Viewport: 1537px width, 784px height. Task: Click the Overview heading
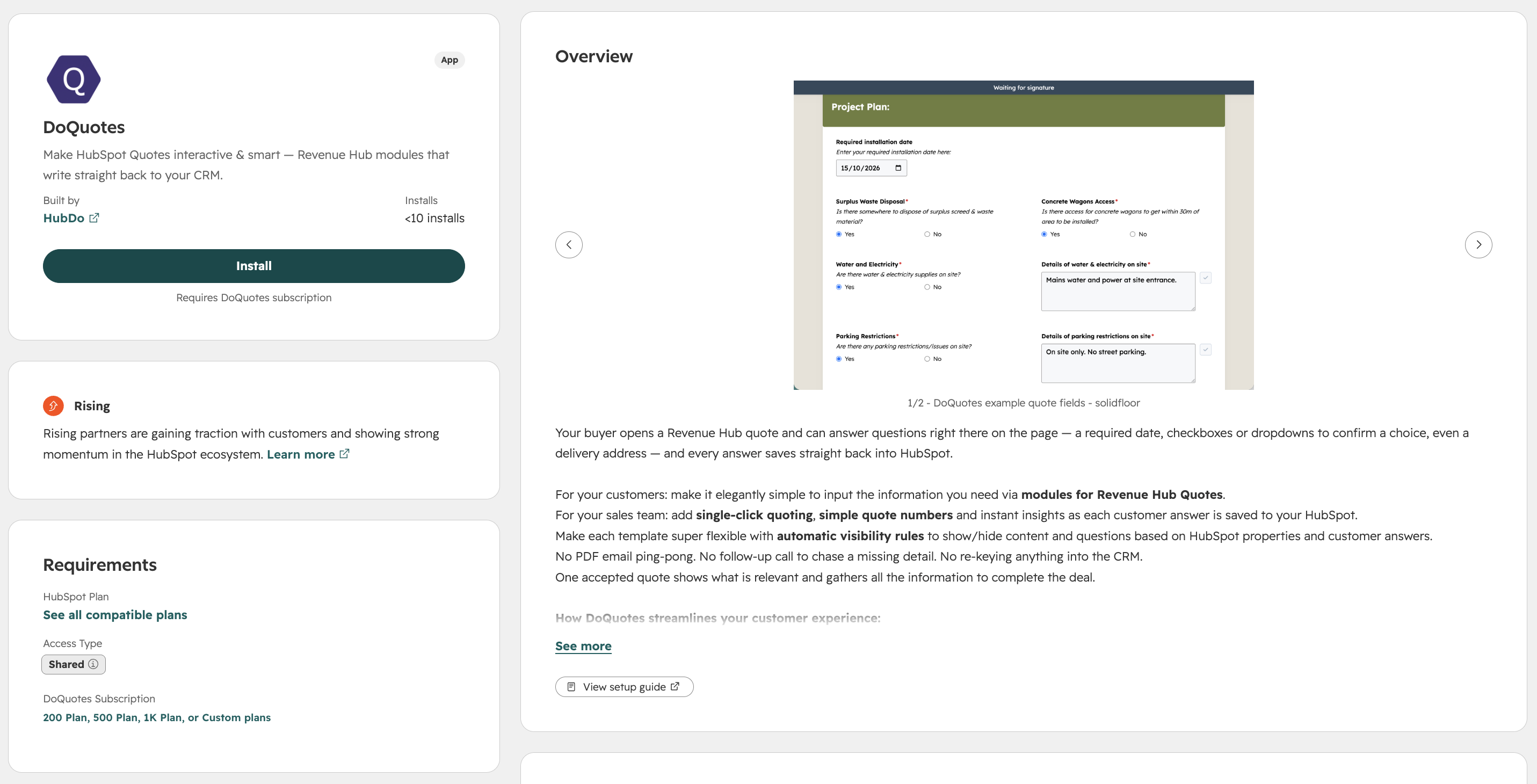pyautogui.click(x=593, y=56)
